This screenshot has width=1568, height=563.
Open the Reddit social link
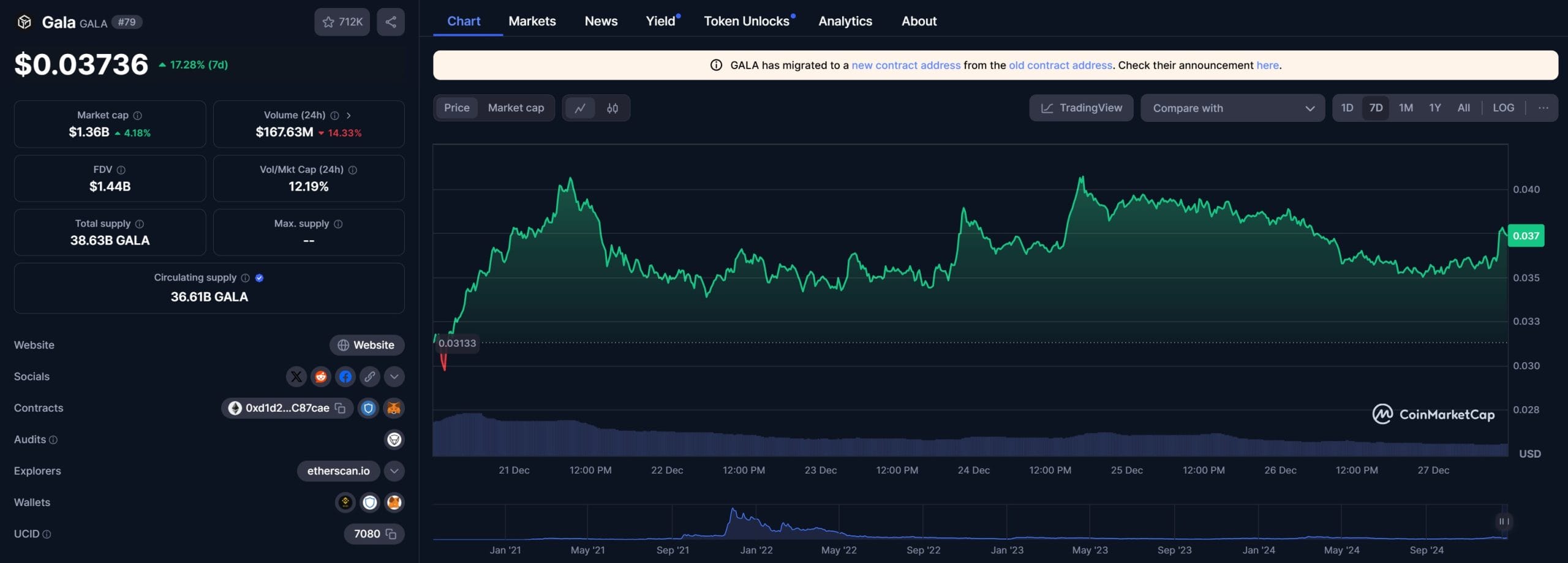(321, 377)
